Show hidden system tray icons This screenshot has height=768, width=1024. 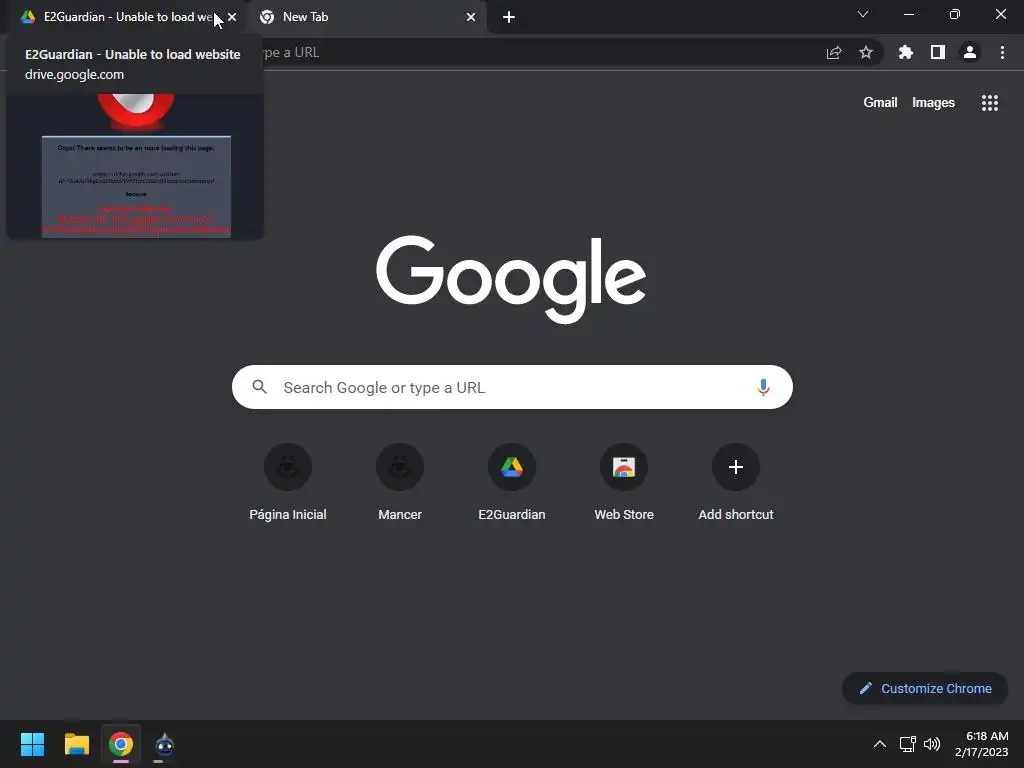[880, 744]
